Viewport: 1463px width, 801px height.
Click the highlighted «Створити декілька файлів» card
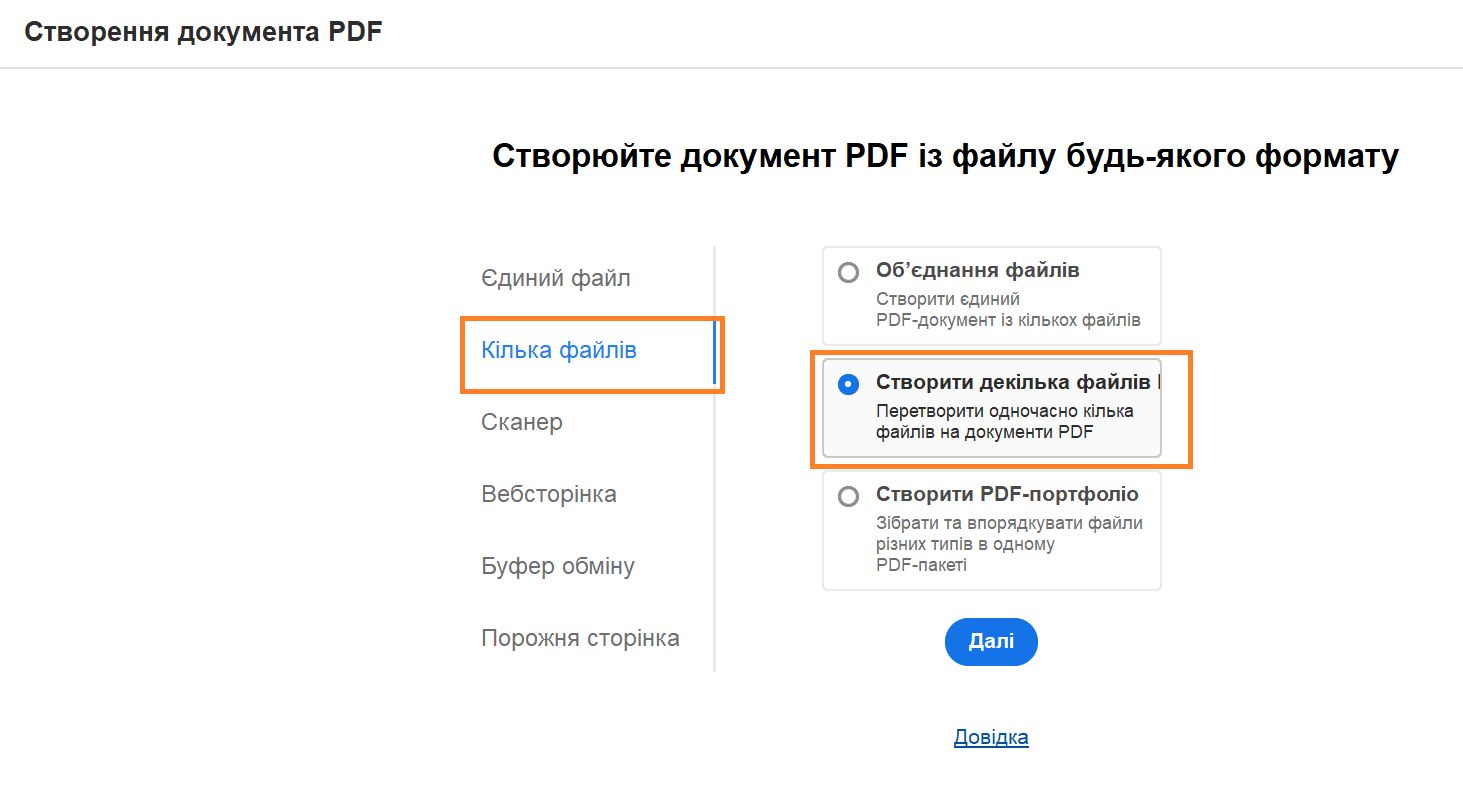(990, 408)
